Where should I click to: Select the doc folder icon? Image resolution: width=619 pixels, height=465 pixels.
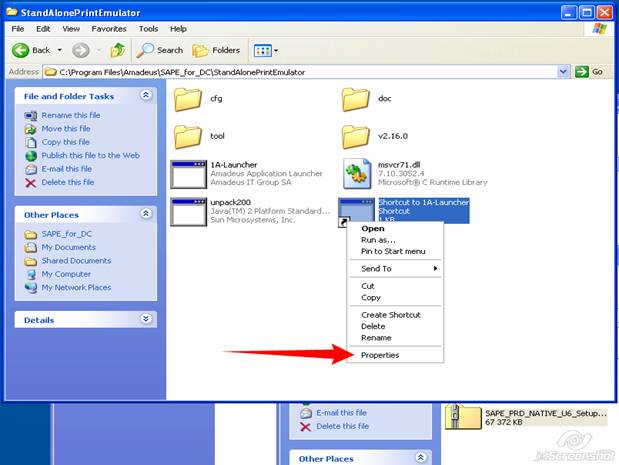click(356, 99)
